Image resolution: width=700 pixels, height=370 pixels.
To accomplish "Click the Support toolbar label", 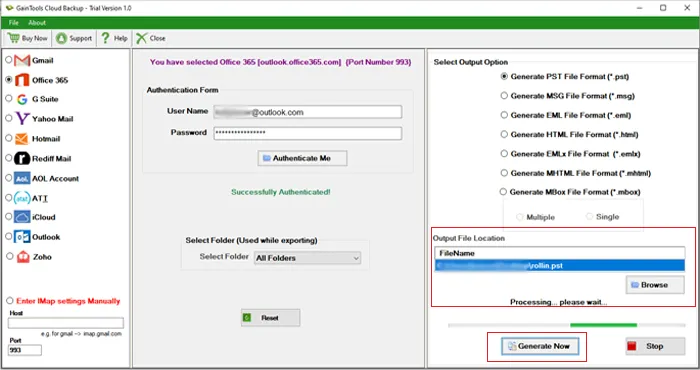I will pyautogui.click(x=81, y=38).
